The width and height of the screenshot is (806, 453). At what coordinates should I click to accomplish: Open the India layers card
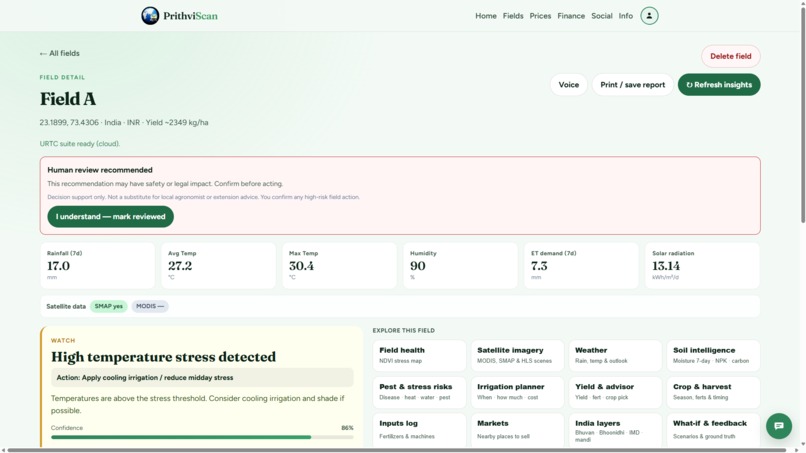(615, 430)
